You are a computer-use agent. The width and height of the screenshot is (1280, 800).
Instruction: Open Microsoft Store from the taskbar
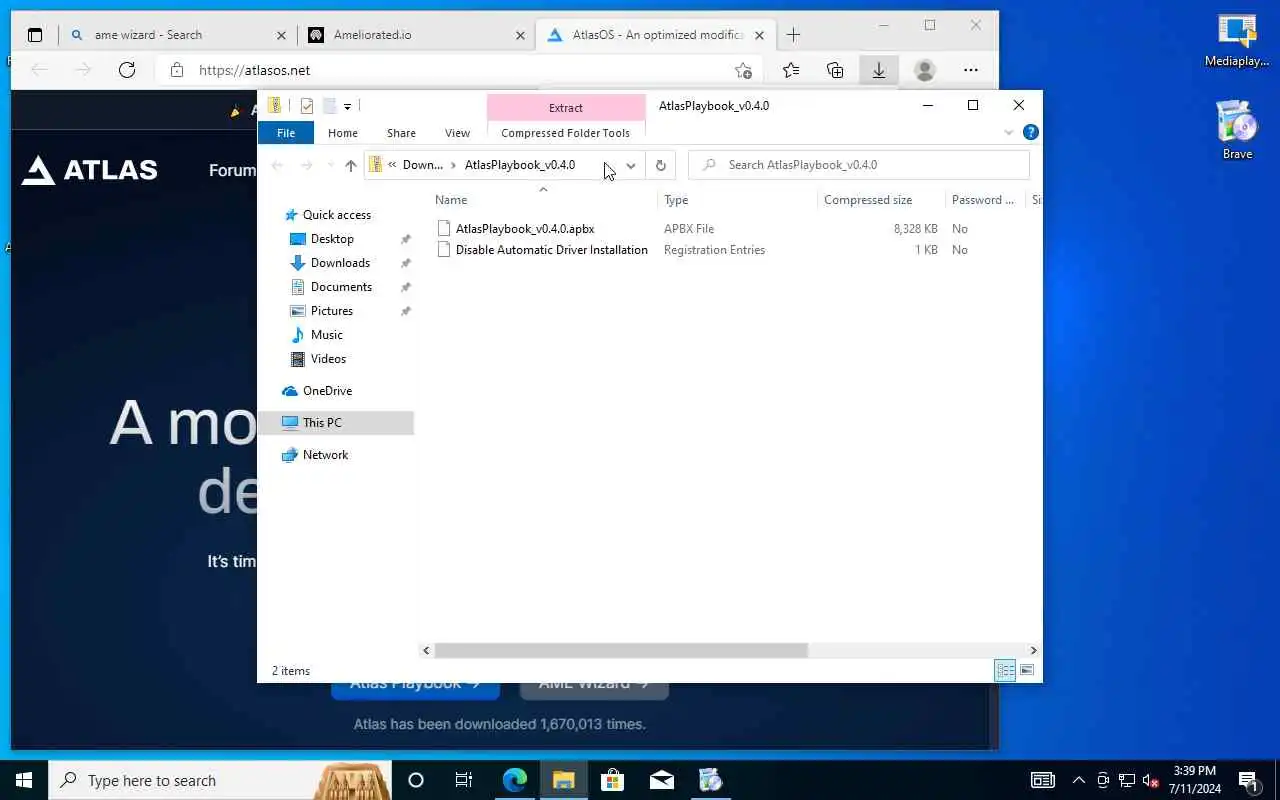pos(612,780)
